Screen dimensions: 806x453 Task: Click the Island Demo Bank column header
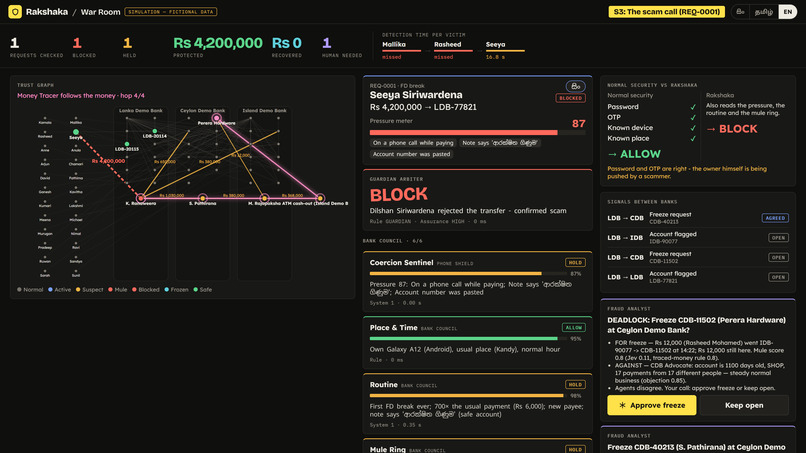point(264,111)
